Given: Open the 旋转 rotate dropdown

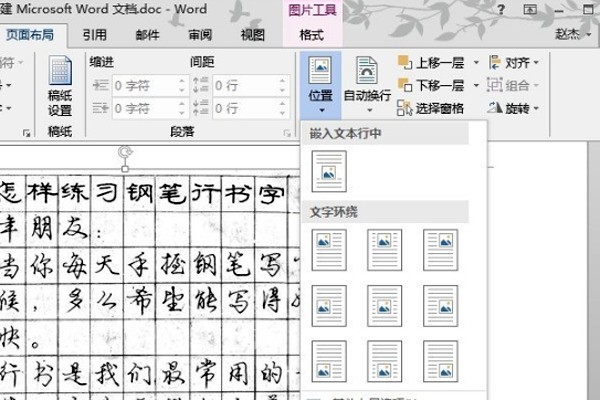Looking at the screenshot, I should pos(515,108).
